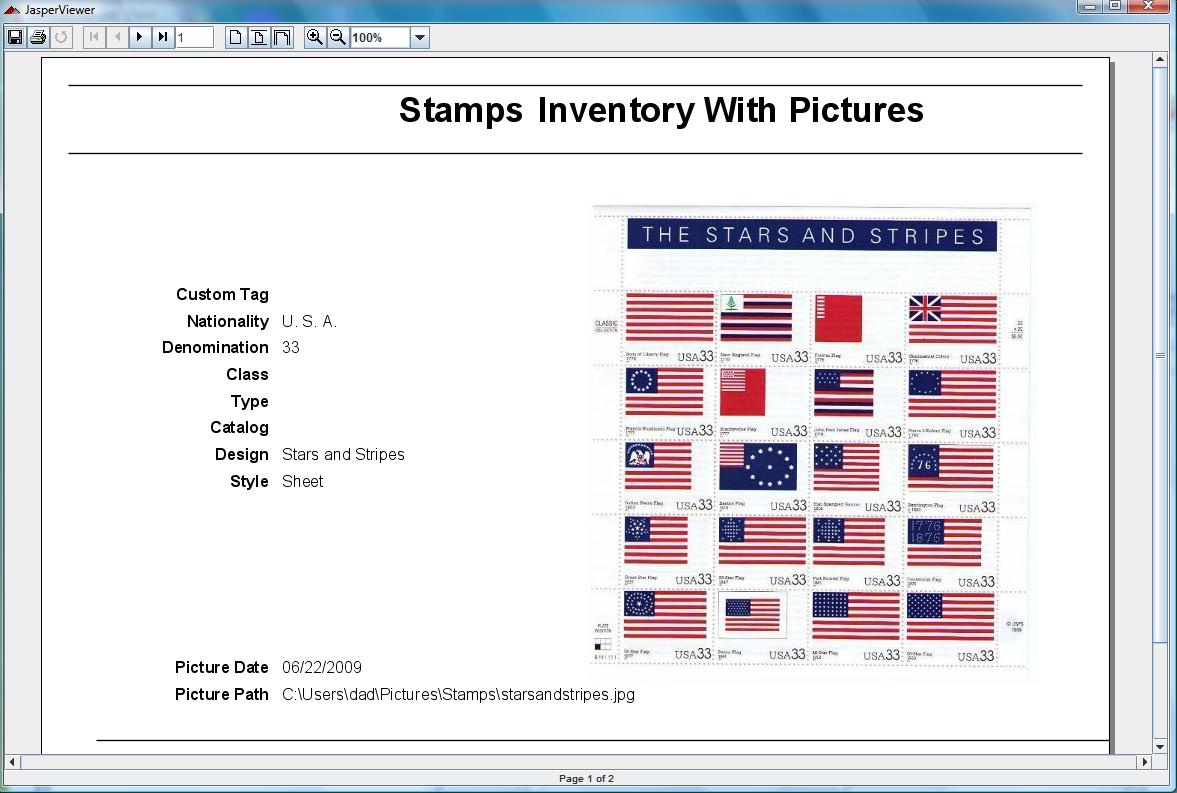The image size is (1177, 793).
Task: Zoom out of the report
Action: point(337,37)
